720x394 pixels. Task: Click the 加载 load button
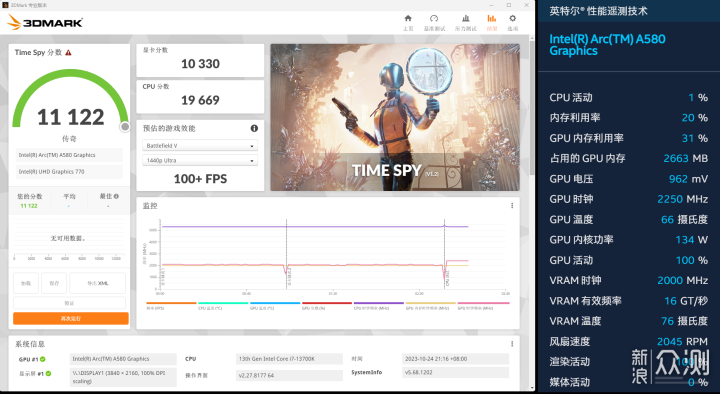(26, 283)
